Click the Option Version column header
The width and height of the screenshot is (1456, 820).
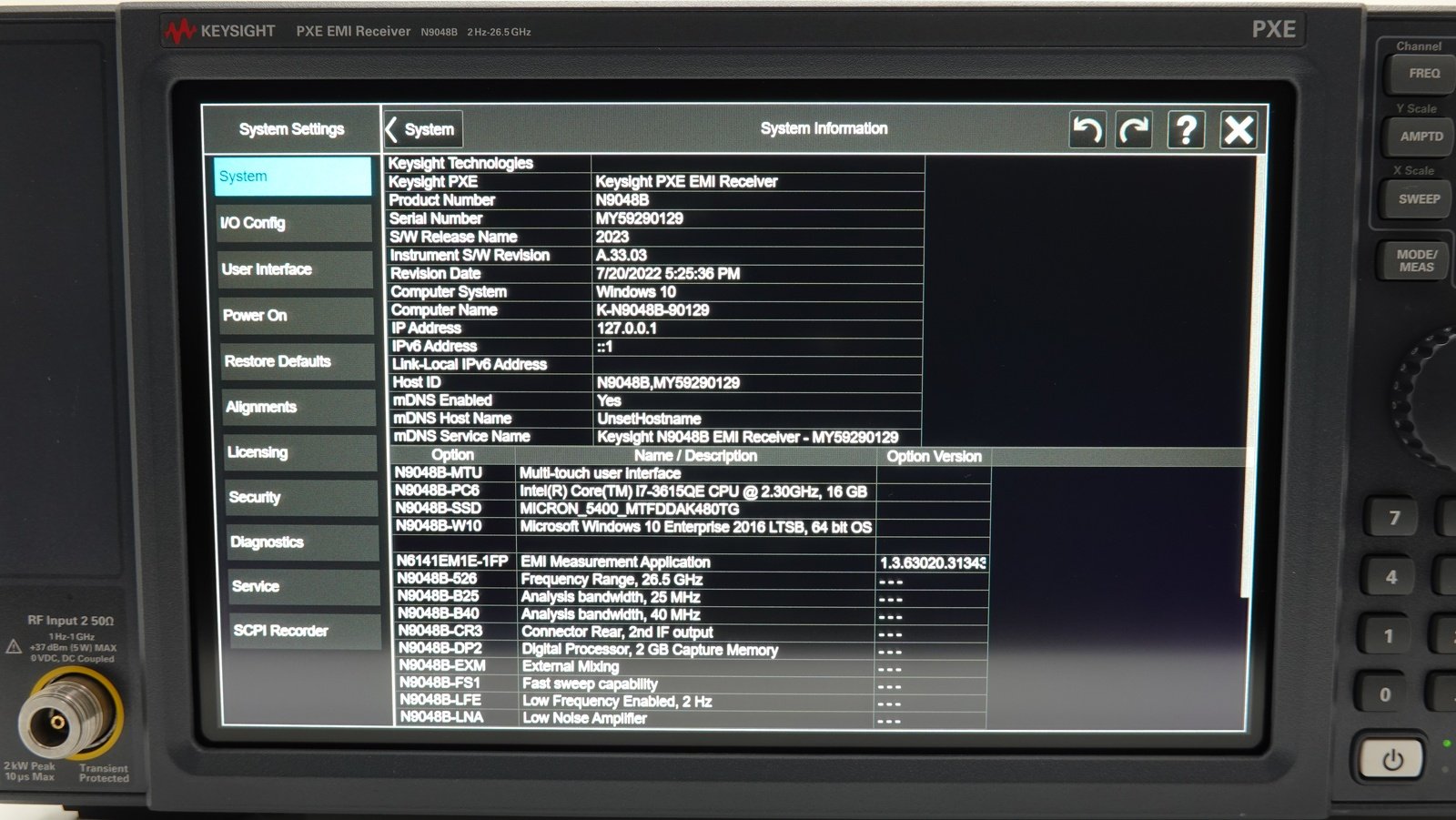pyautogui.click(x=934, y=457)
